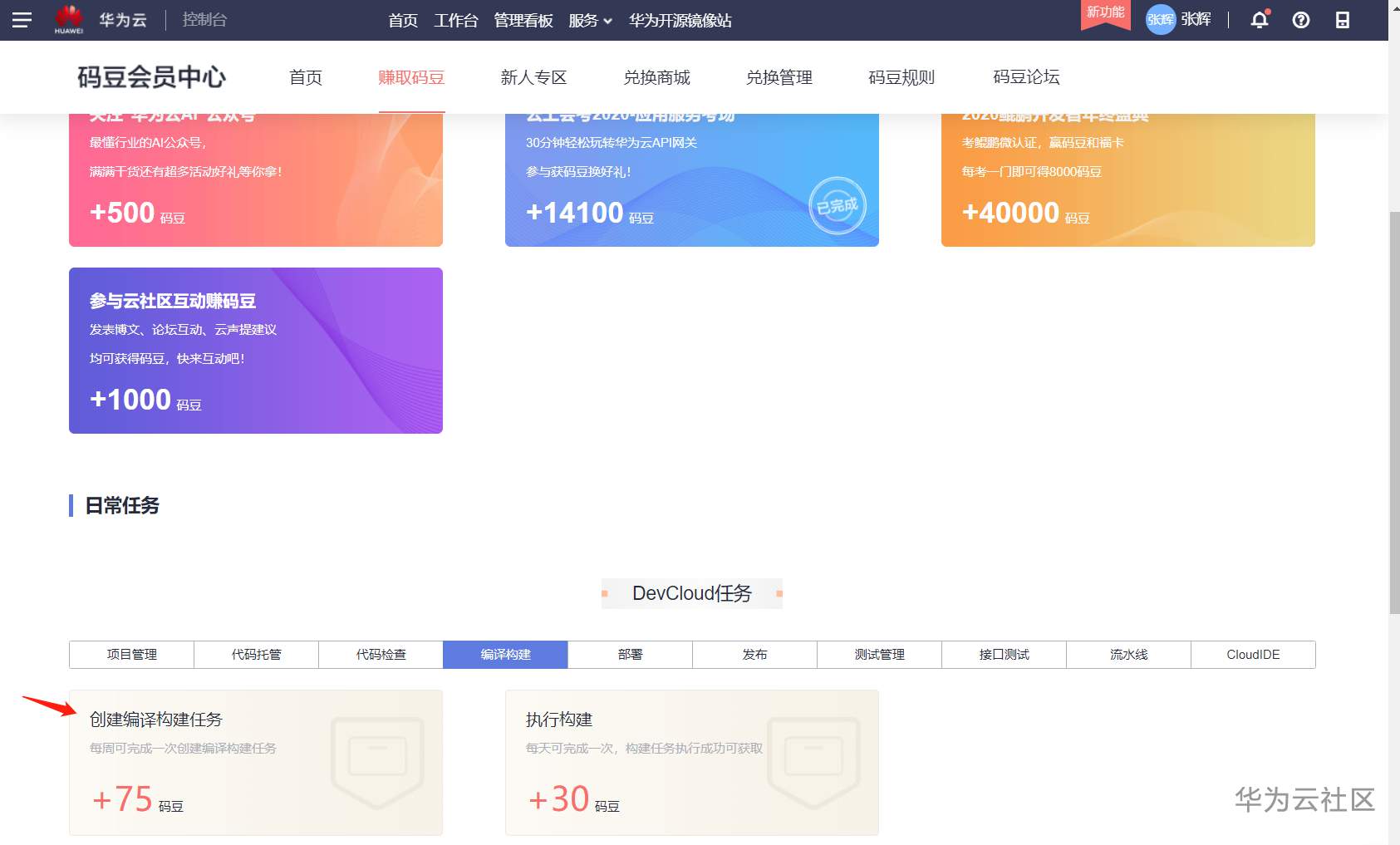The width and height of the screenshot is (1400, 845).
Task: Switch to 编译构建 task tab
Action: pos(505,655)
